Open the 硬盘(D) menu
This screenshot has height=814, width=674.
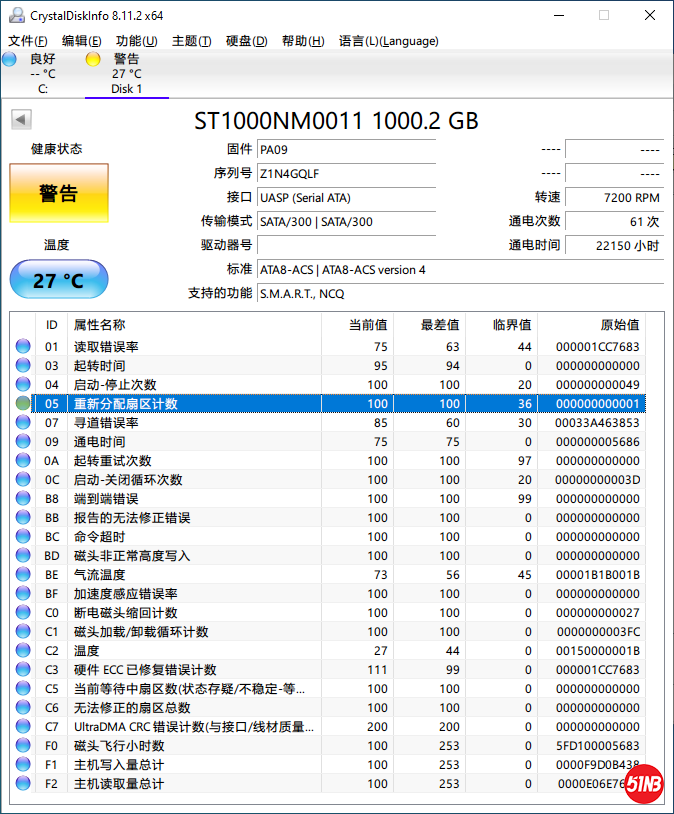pyautogui.click(x=246, y=41)
